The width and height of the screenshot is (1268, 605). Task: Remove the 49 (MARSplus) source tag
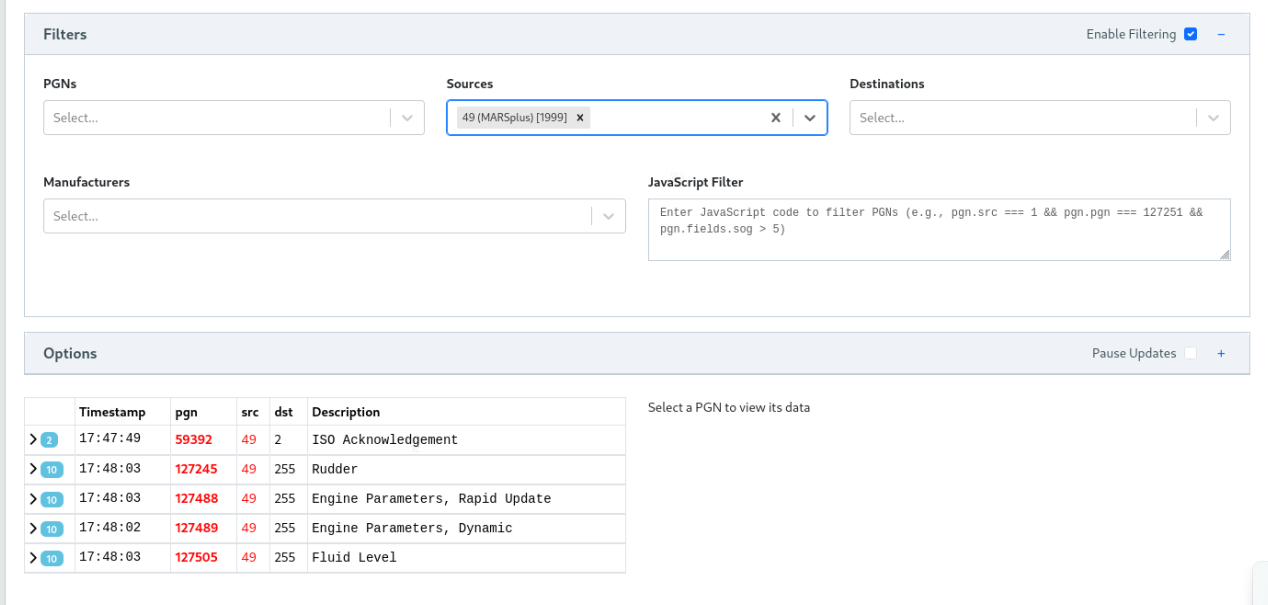pos(580,117)
